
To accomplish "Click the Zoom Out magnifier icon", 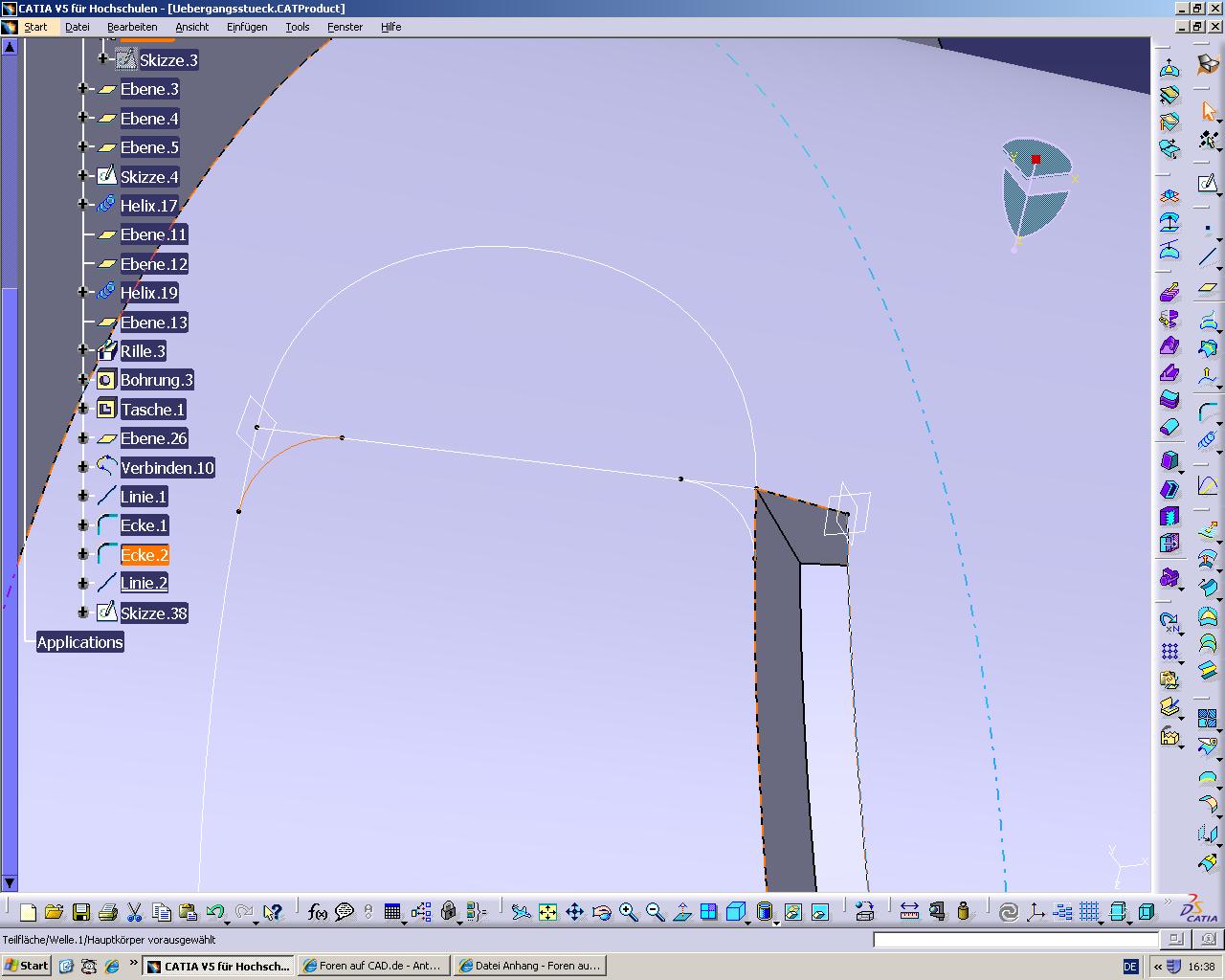I will tap(655, 912).
